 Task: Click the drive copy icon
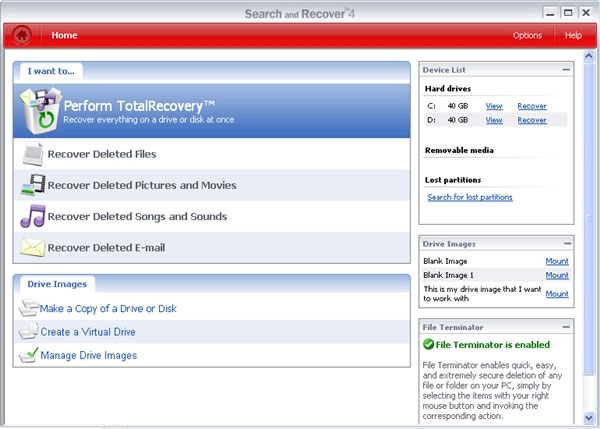point(29,308)
